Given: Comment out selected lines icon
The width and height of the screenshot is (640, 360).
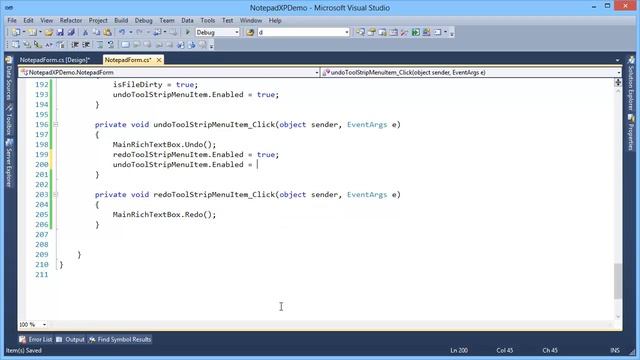Looking at the screenshot, I should click(100, 44).
